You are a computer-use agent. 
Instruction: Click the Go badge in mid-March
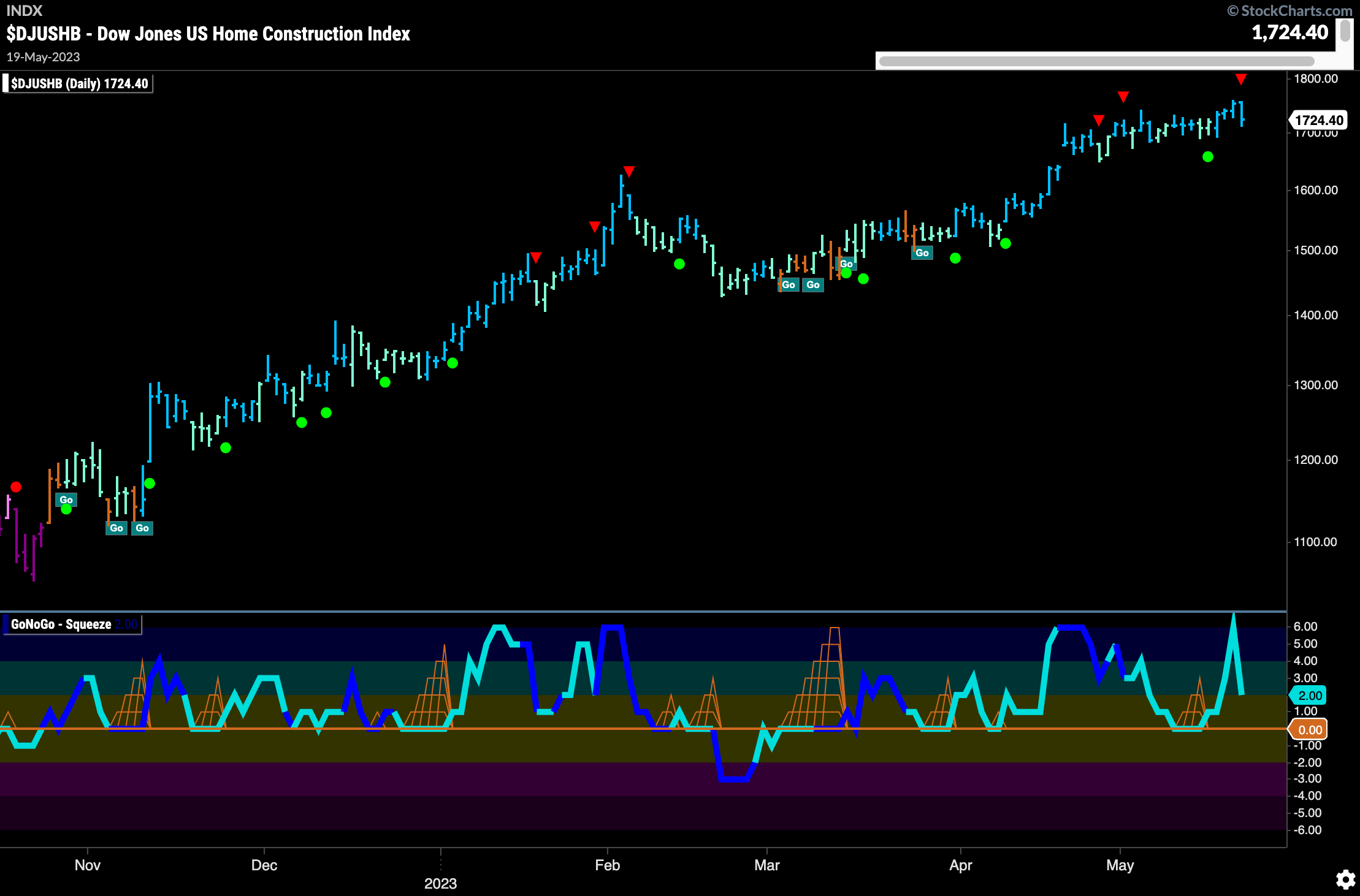pos(846,264)
